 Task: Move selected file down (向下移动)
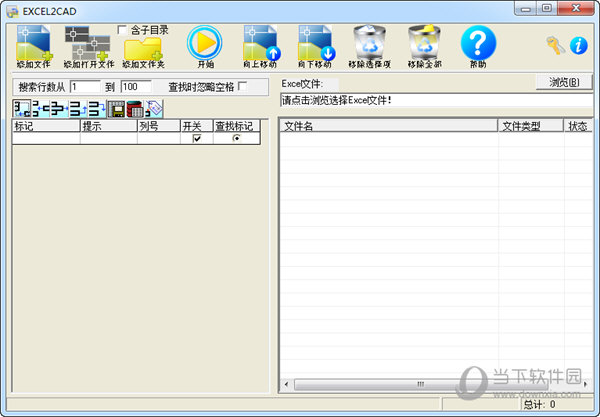coord(315,46)
